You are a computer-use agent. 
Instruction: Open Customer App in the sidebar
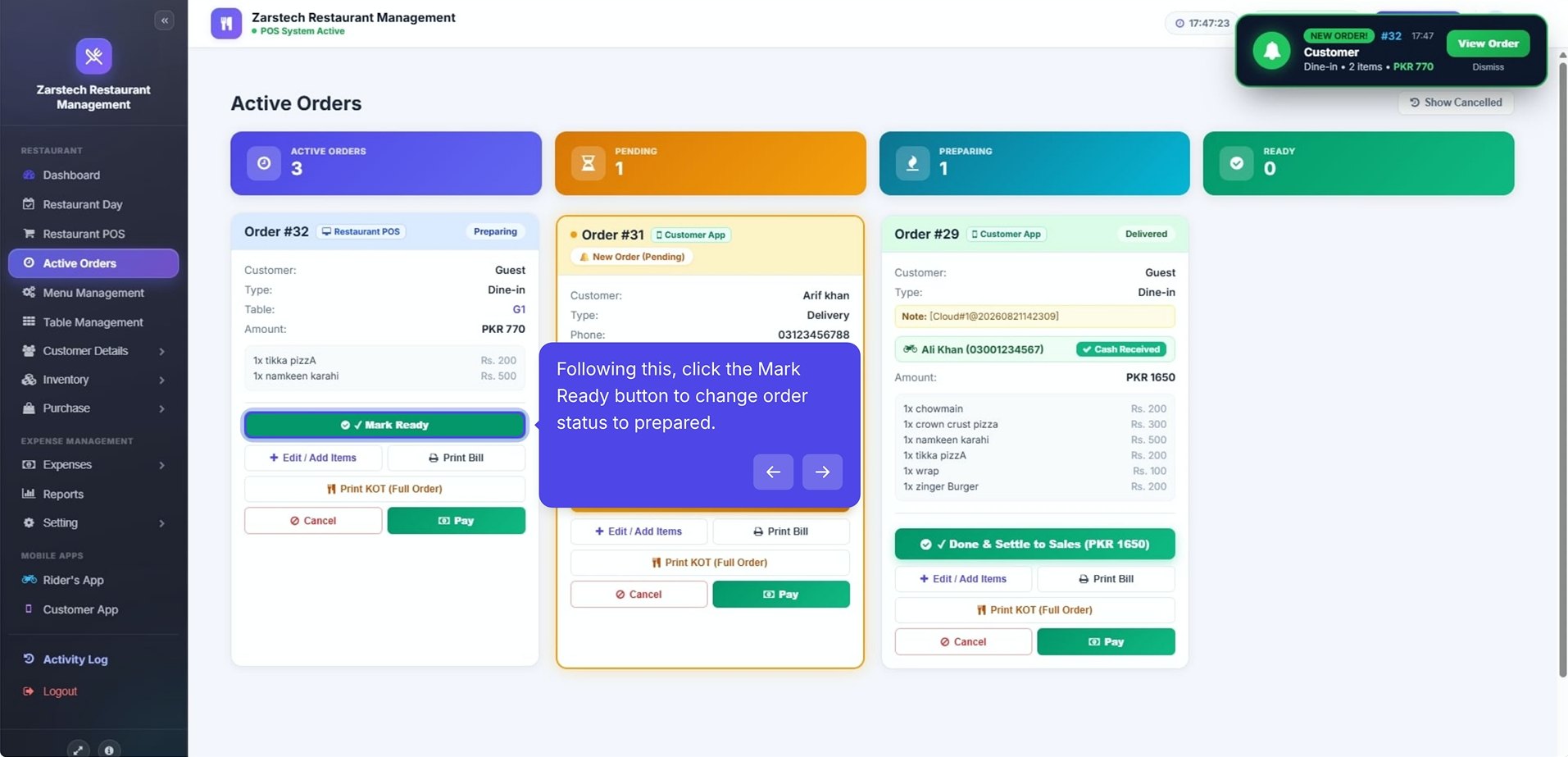(93, 609)
